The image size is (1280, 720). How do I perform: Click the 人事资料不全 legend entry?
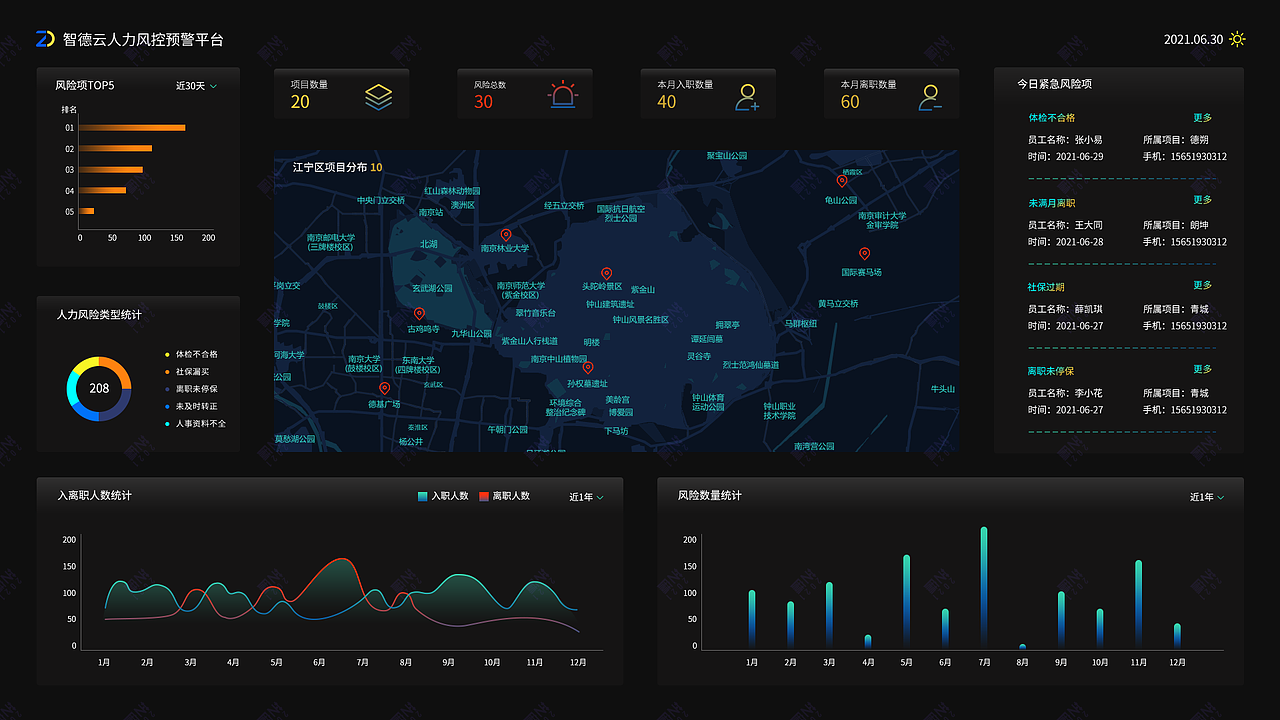click(x=196, y=424)
